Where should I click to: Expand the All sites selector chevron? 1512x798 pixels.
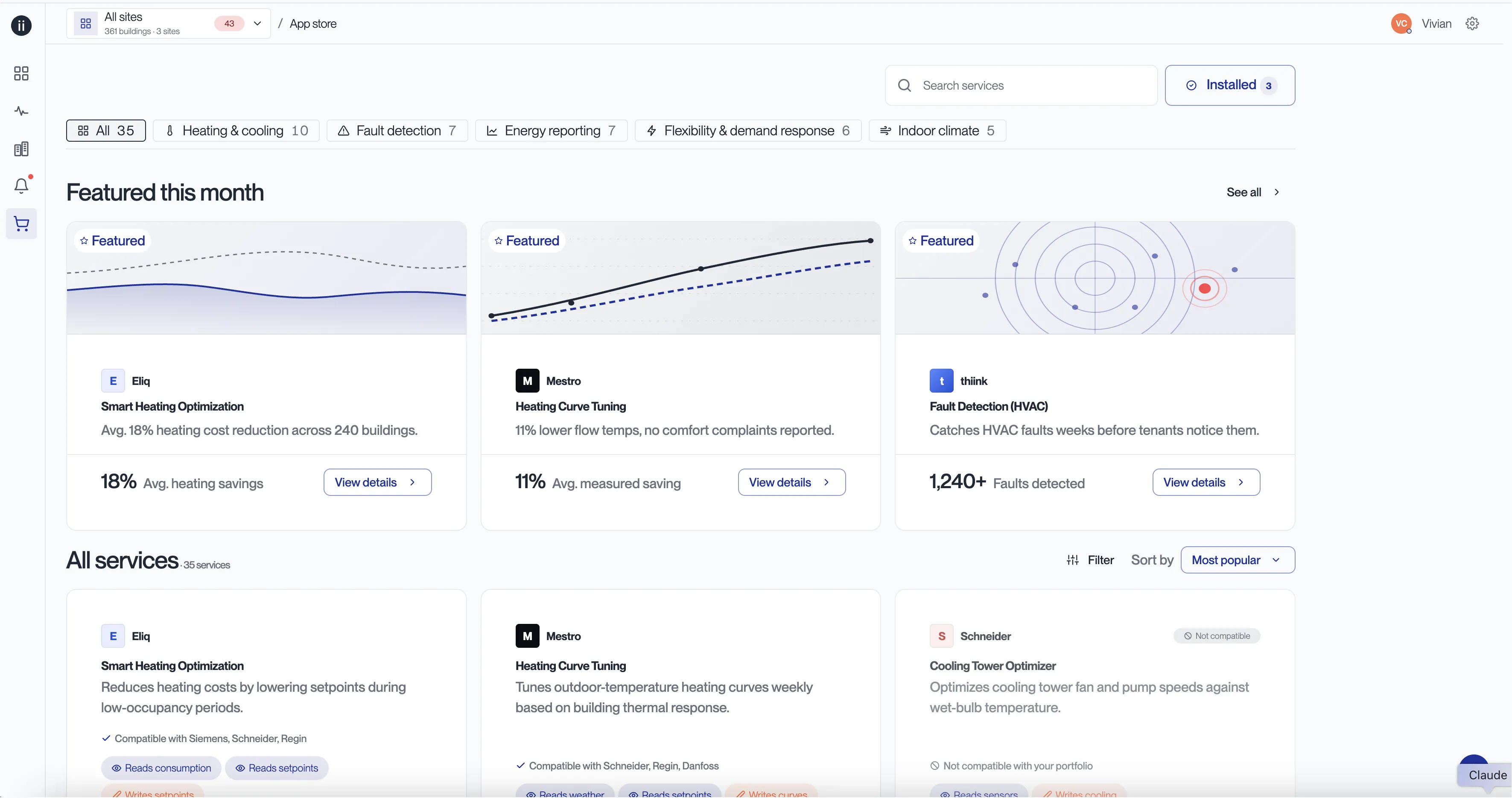[257, 23]
